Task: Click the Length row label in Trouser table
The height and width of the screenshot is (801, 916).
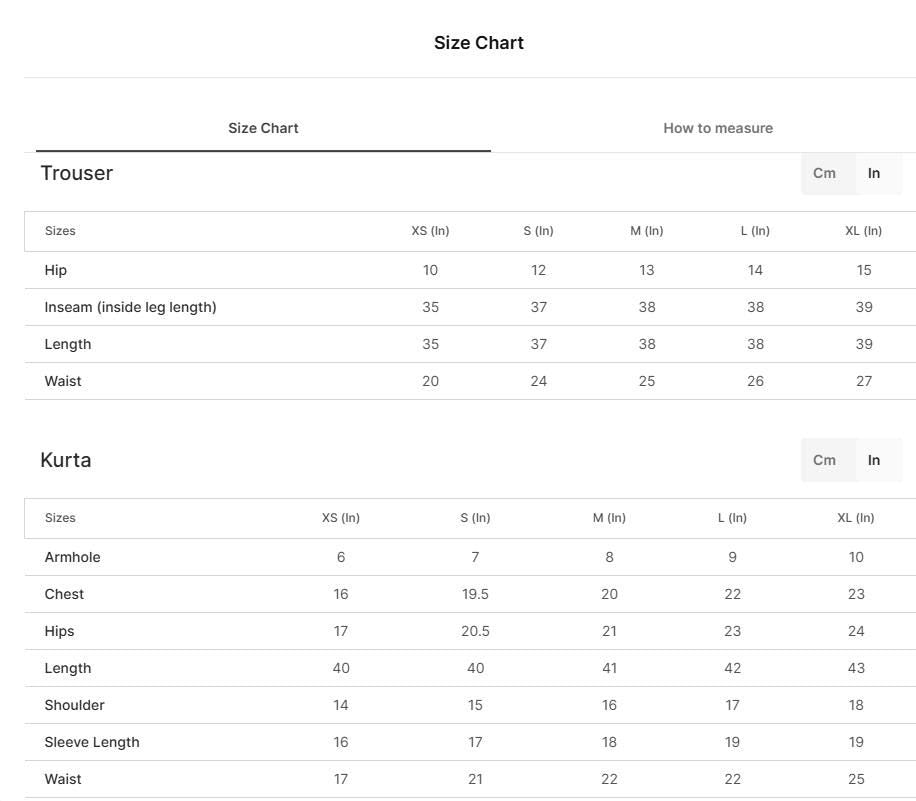Action: 68,345
